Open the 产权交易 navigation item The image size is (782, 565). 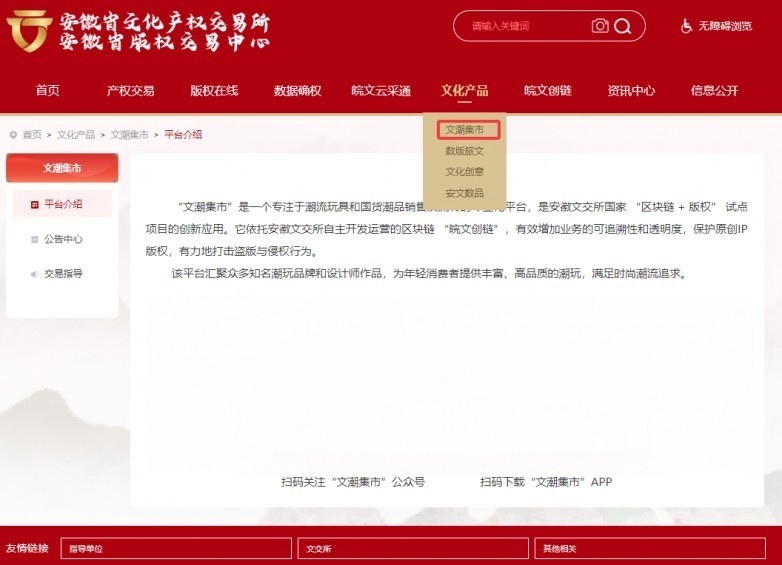click(x=131, y=90)
